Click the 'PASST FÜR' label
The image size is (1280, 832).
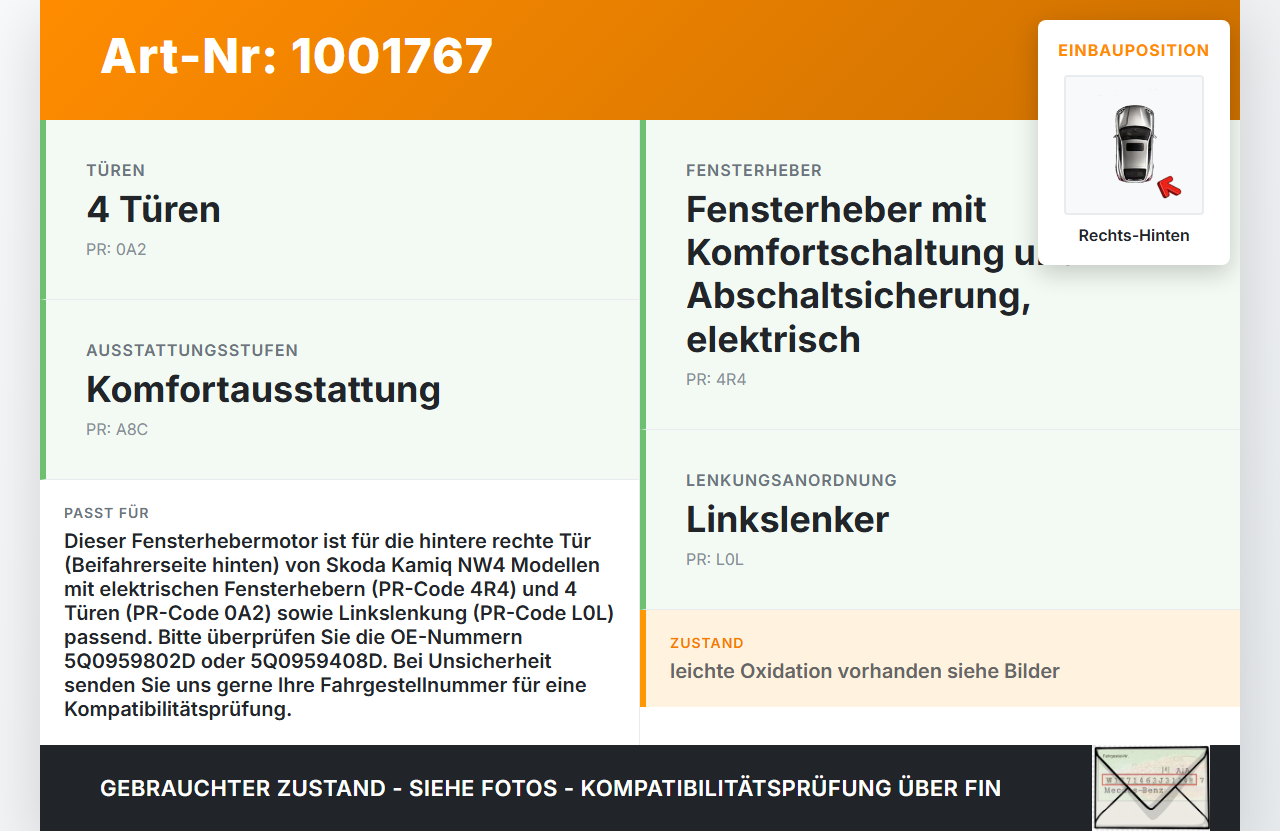coord(107,513)
